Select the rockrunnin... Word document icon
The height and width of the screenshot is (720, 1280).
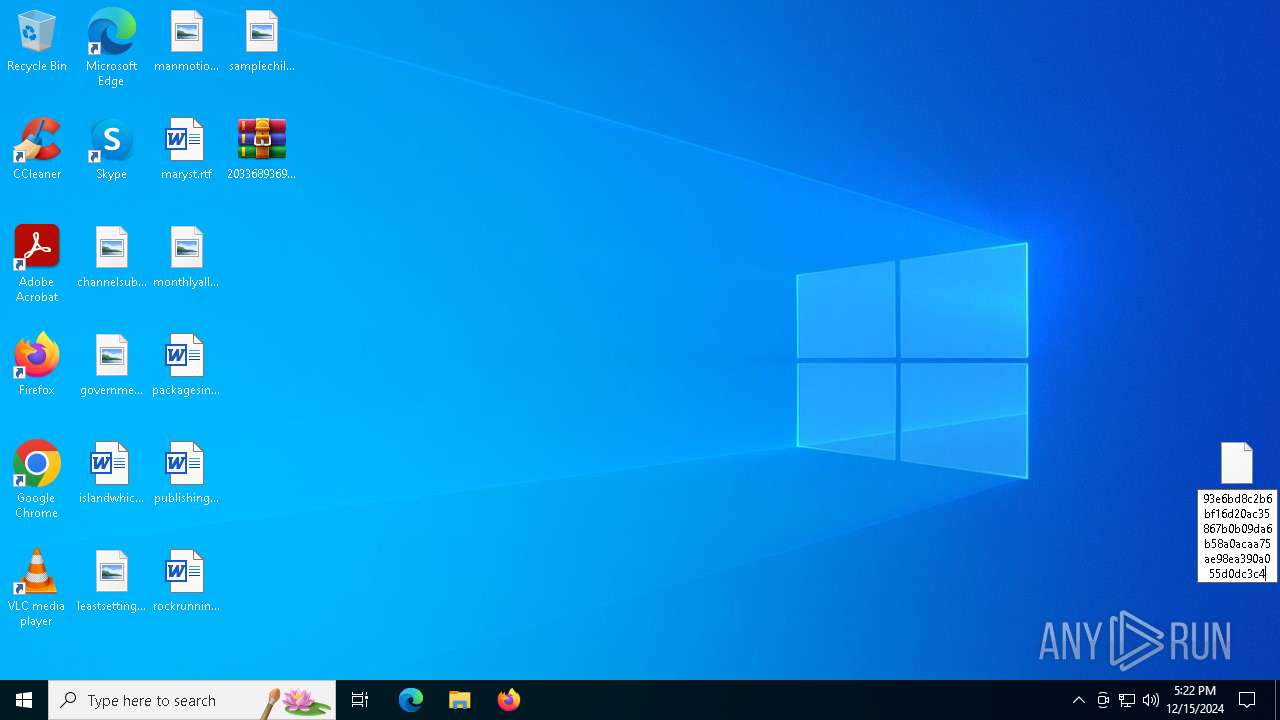pyautogui.click(x=186, y=582)
